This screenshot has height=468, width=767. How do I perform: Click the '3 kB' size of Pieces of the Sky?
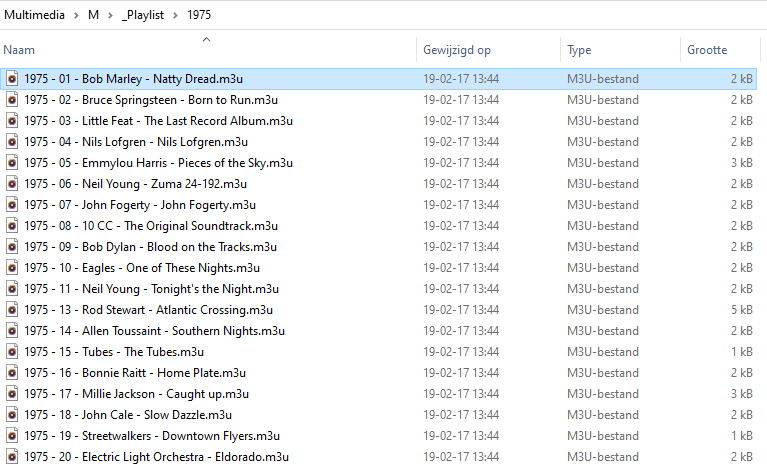click(x=742, y=163)
